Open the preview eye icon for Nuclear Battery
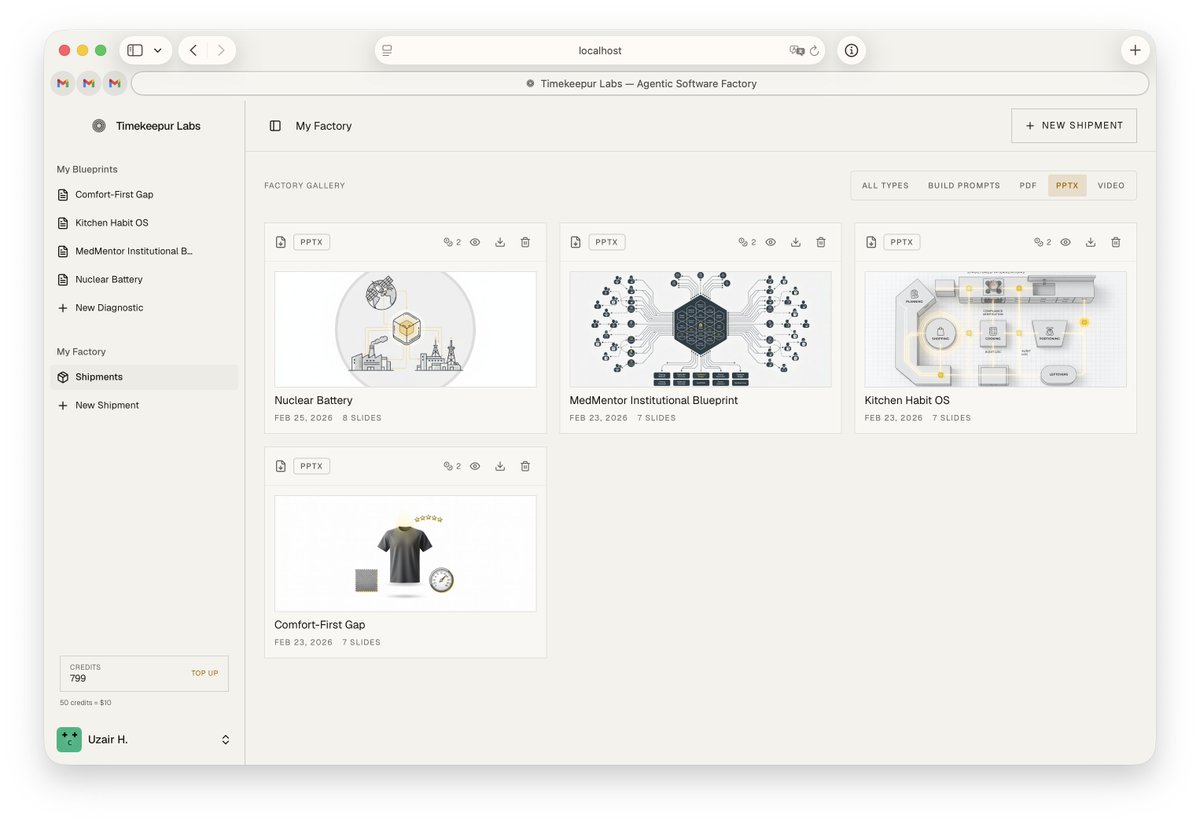Viewport: 1200px width, 823px height. 475,241
